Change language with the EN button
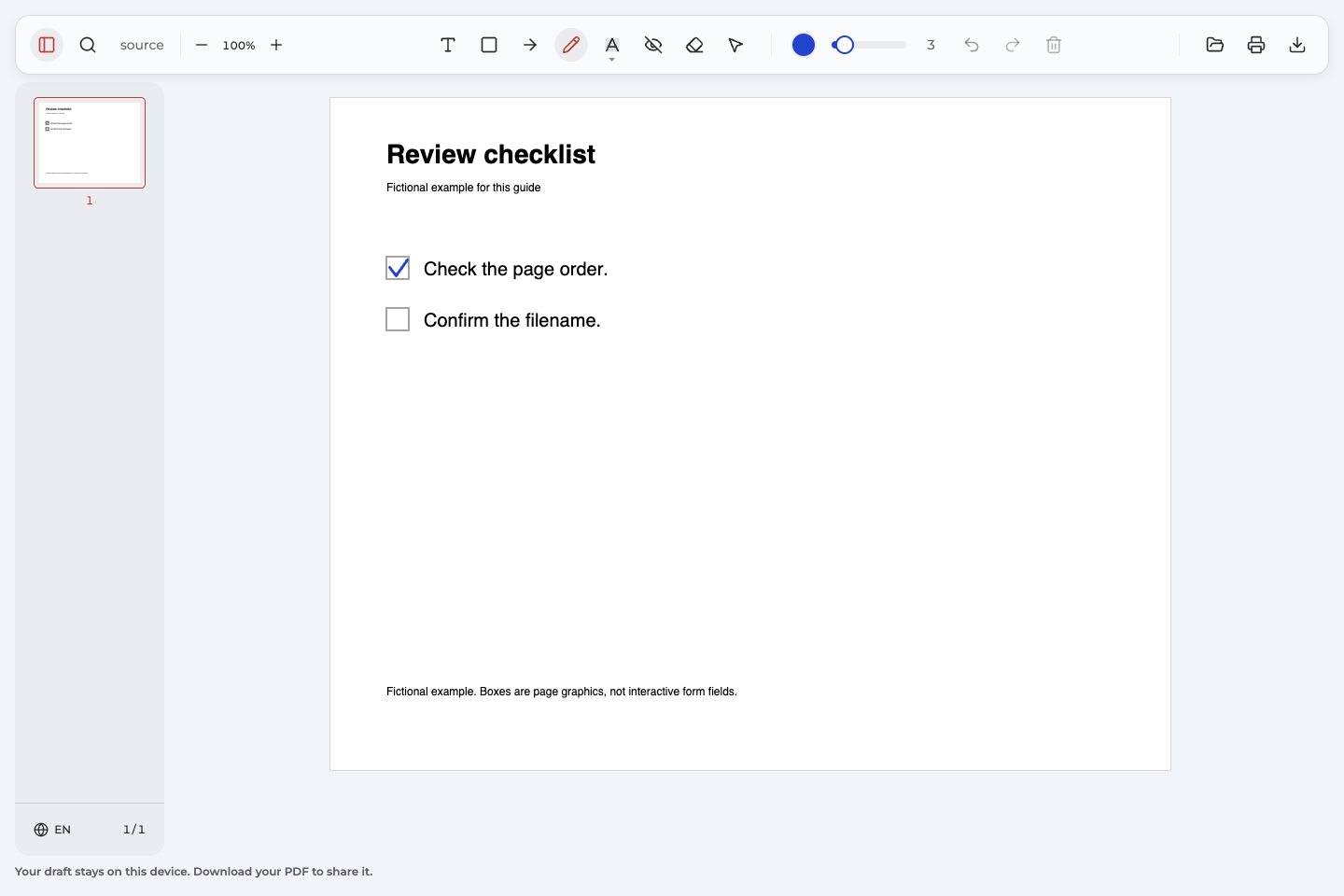Viewport: 1344px width, 896px height. pyautogui.click(x=52, y=830)
